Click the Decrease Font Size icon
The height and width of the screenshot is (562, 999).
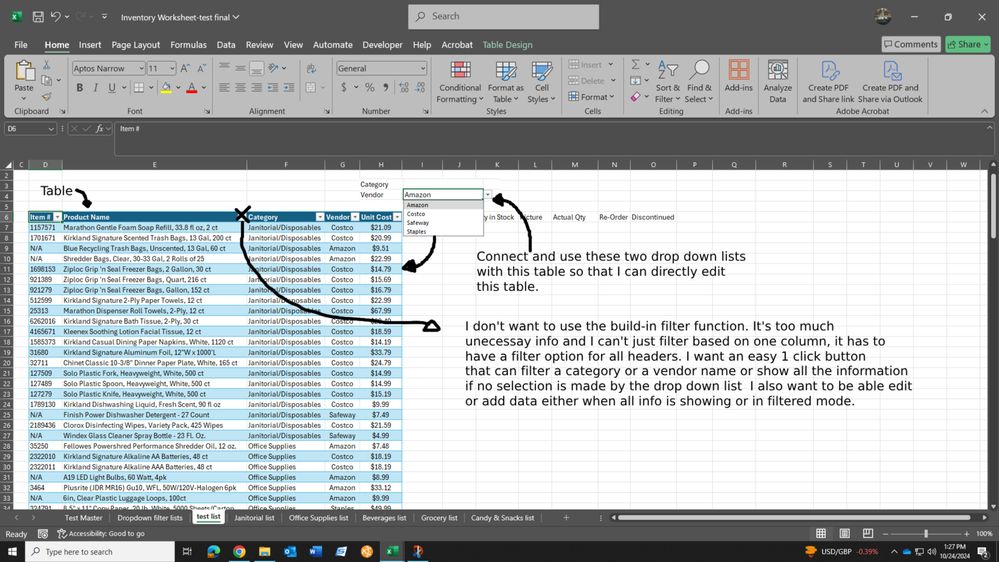coord(201,68)
